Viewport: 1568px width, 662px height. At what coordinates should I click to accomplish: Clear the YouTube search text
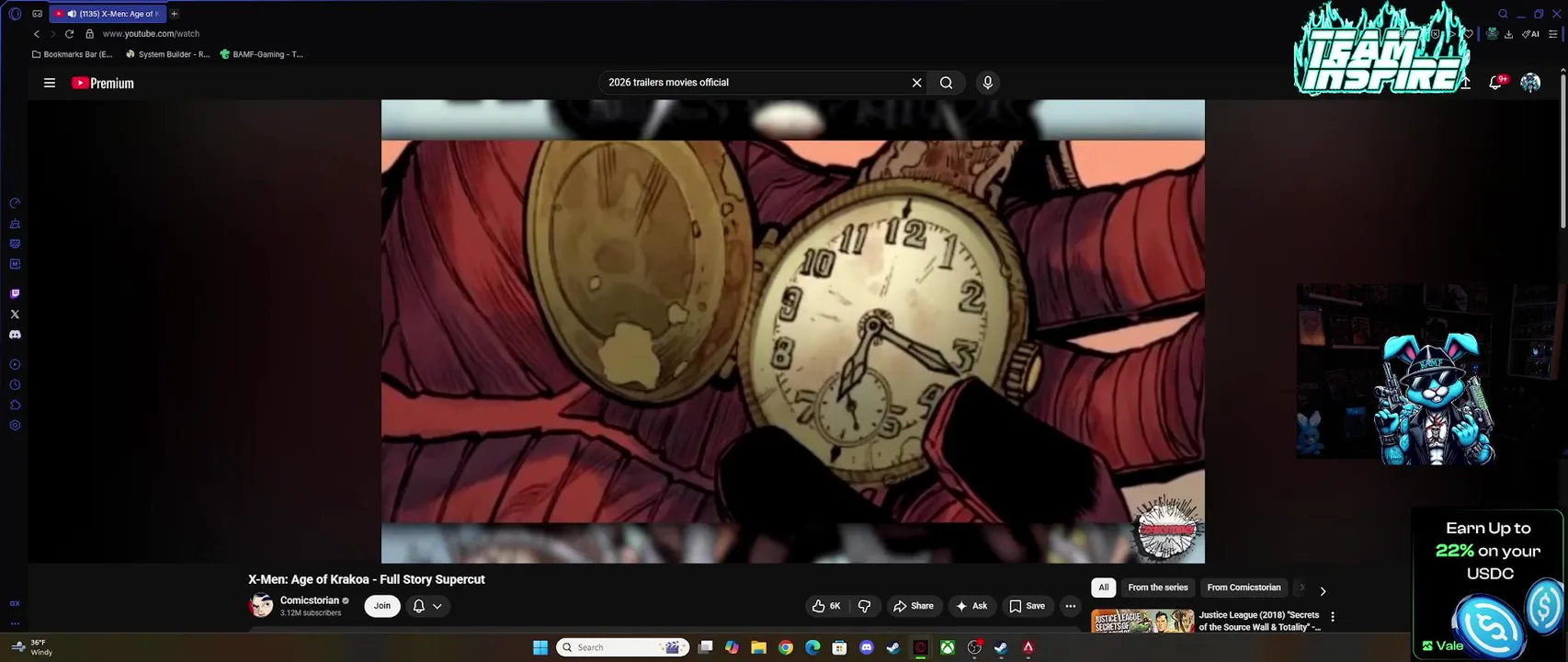coord(916,83)
